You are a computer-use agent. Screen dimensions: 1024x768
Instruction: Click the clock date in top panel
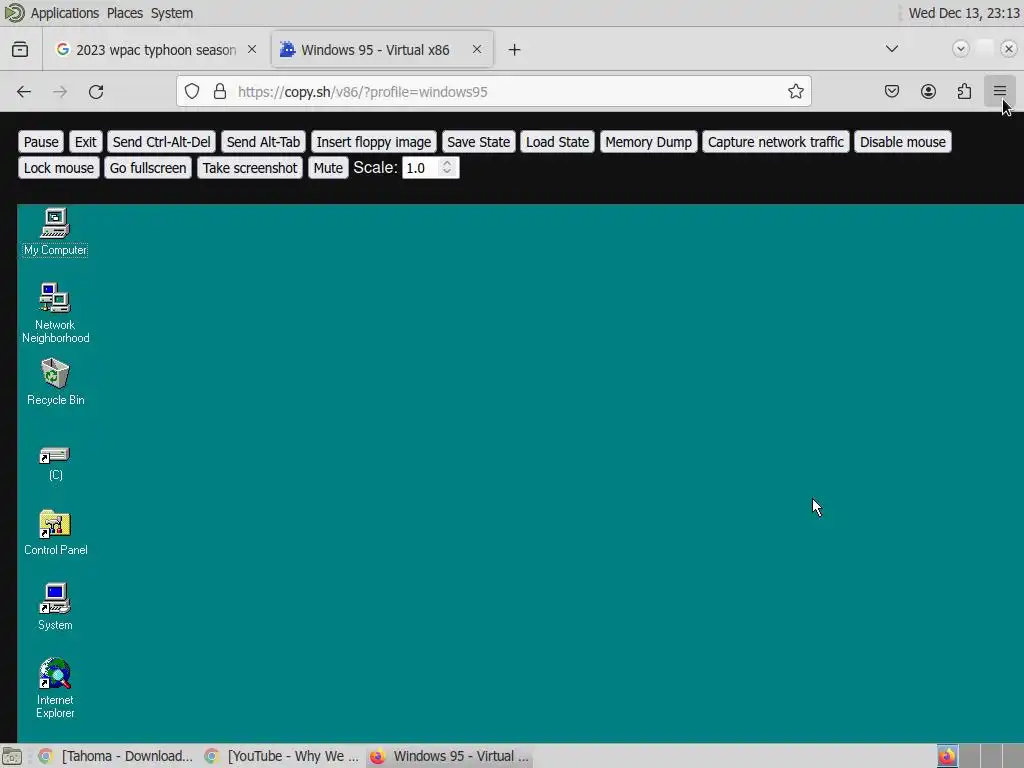[964, 13]
